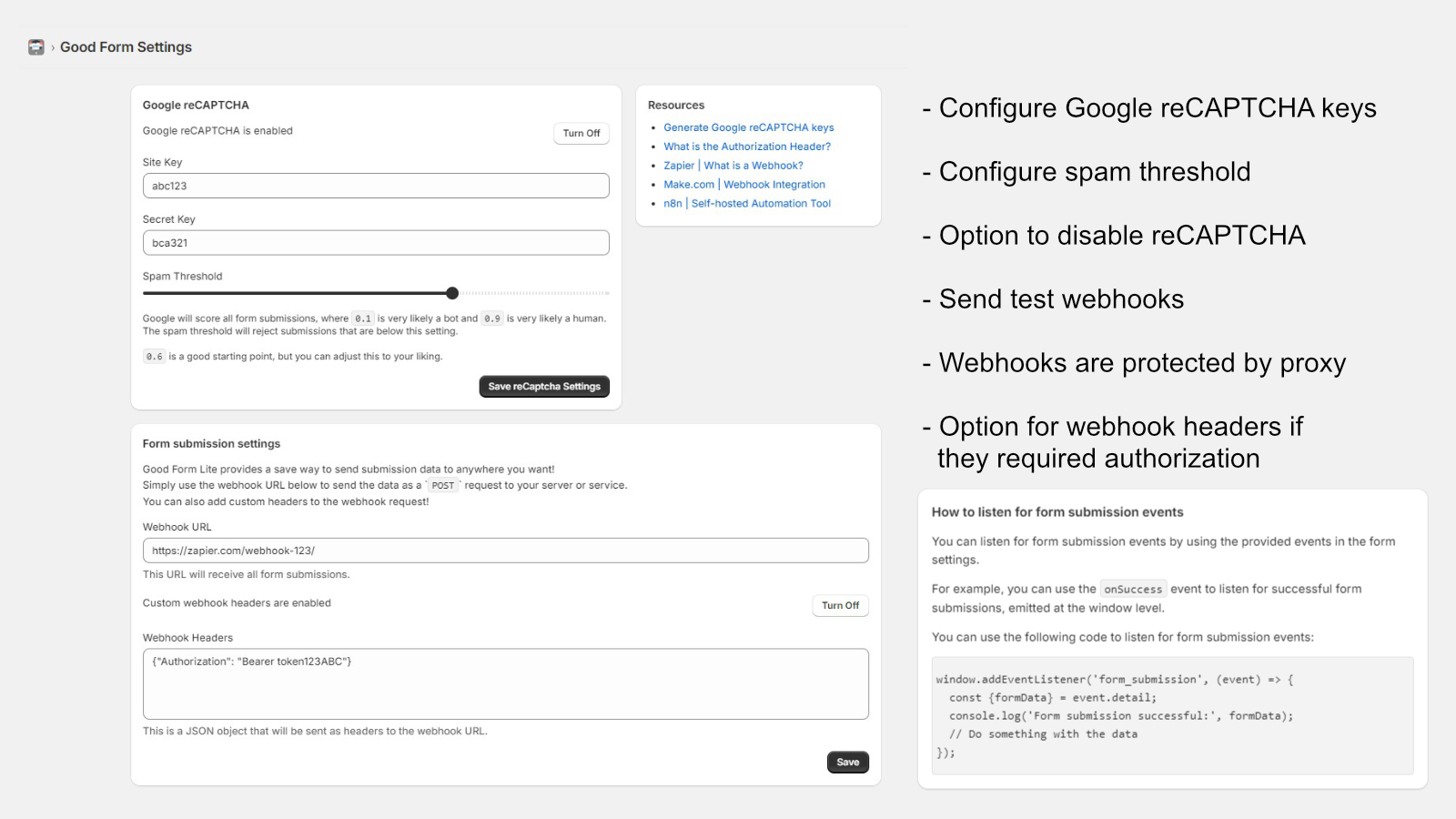This screenshot has height=819, width=1456.
Task: Turn off Google reCAPTCHA
Action: [x=581, y=134]
